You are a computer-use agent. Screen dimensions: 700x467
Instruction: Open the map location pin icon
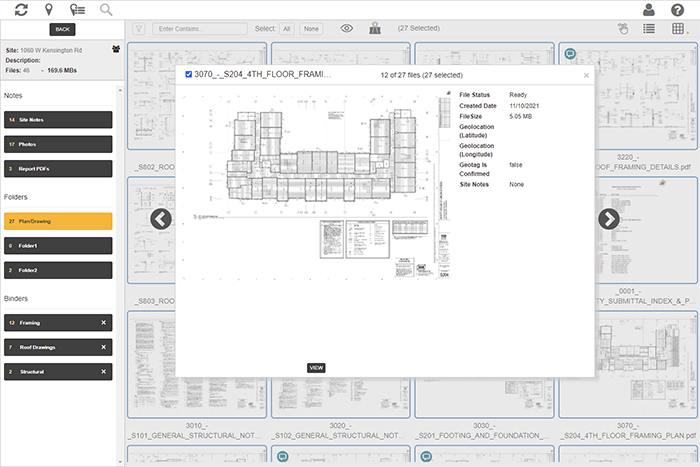48,9
